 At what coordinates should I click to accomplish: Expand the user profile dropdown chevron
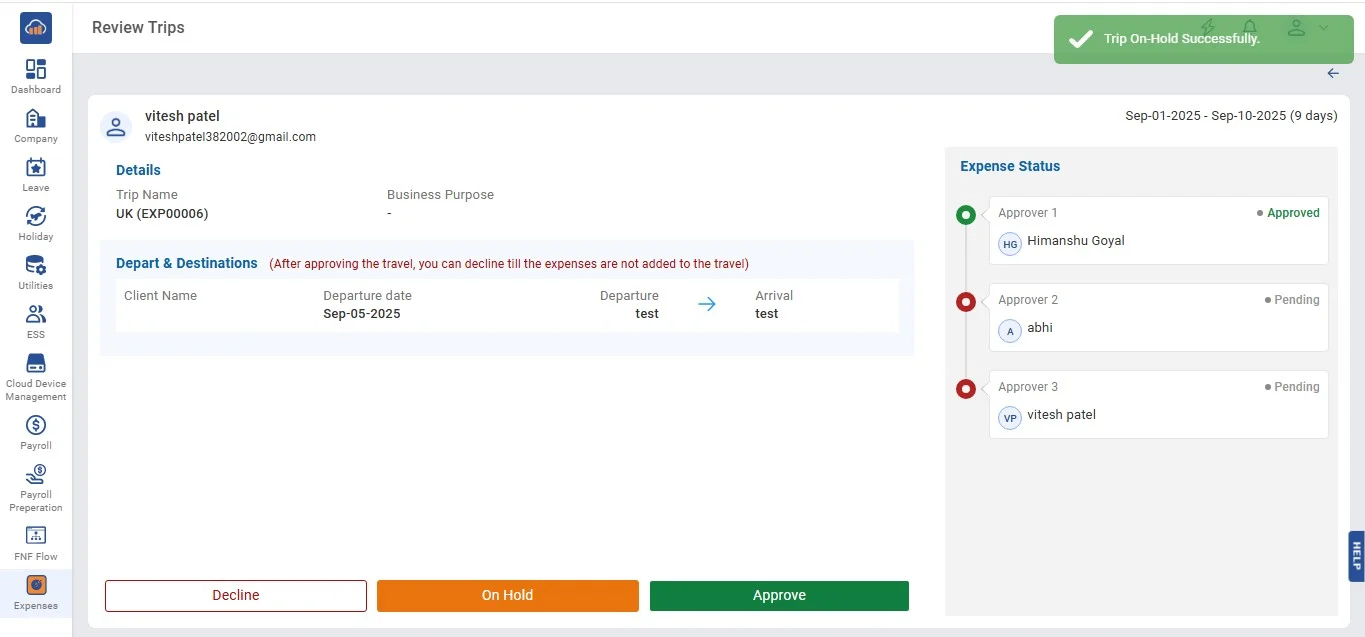(x=1323, y=28)
